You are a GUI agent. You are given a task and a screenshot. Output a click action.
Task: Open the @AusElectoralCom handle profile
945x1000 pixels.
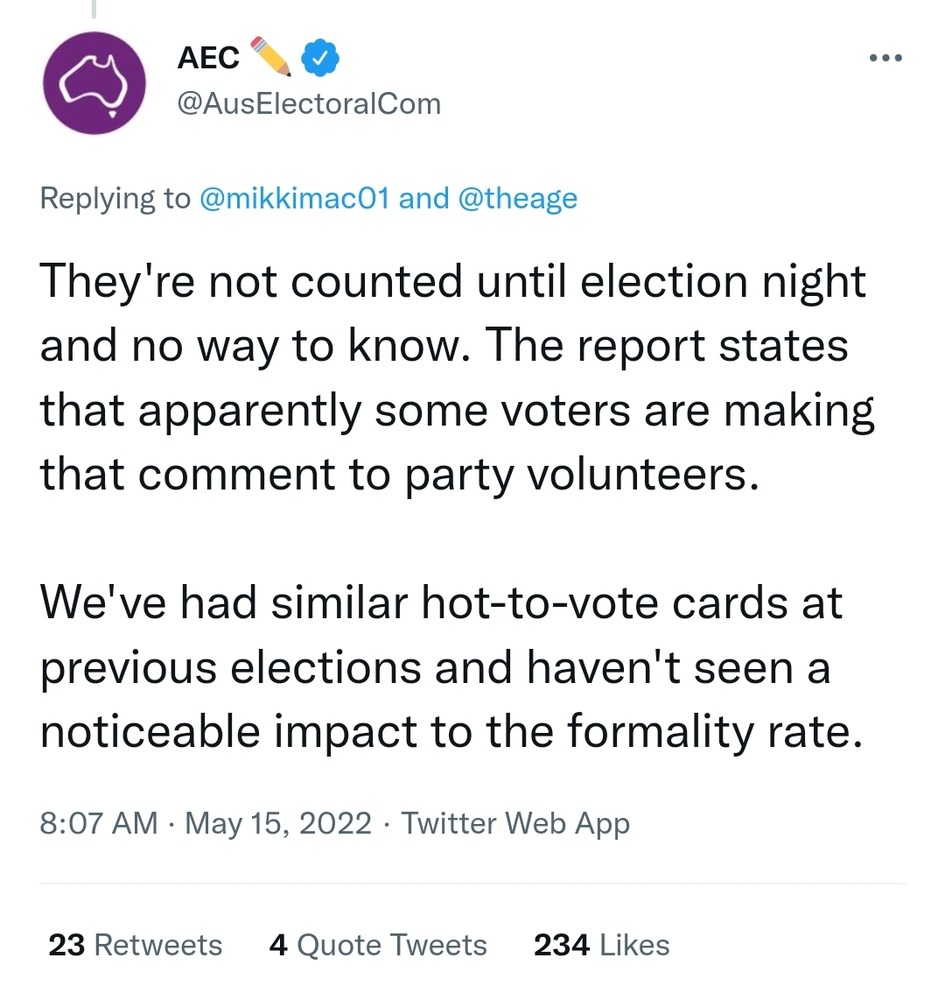(308, 103)
